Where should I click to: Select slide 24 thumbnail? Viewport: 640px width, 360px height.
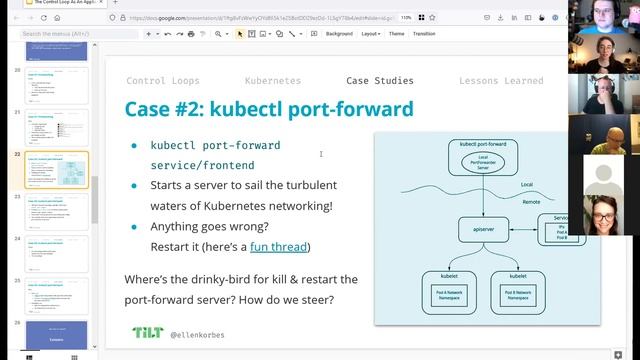coord(56,254)
